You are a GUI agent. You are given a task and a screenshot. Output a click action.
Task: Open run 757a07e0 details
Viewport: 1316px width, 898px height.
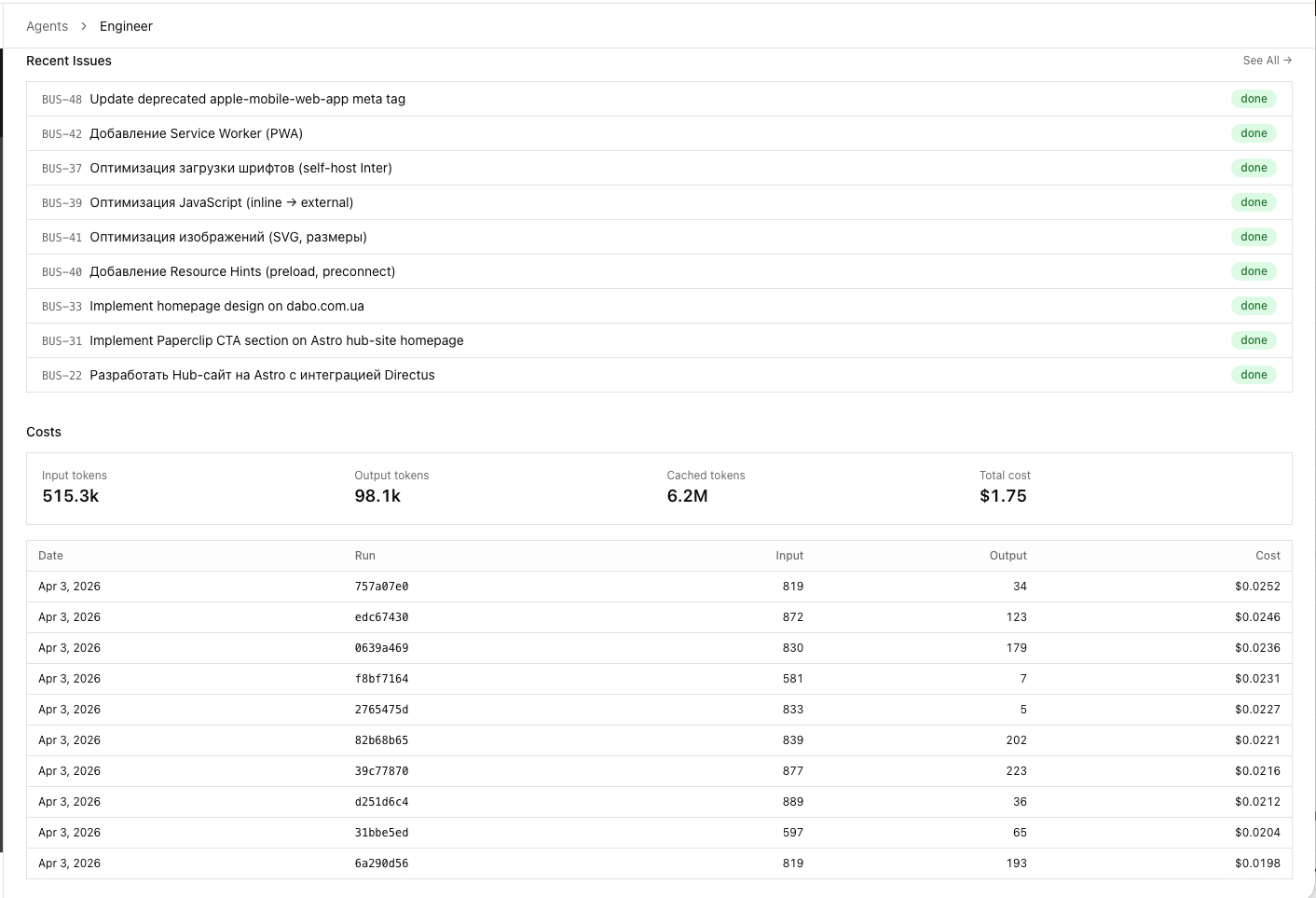(x=382, y=586)
